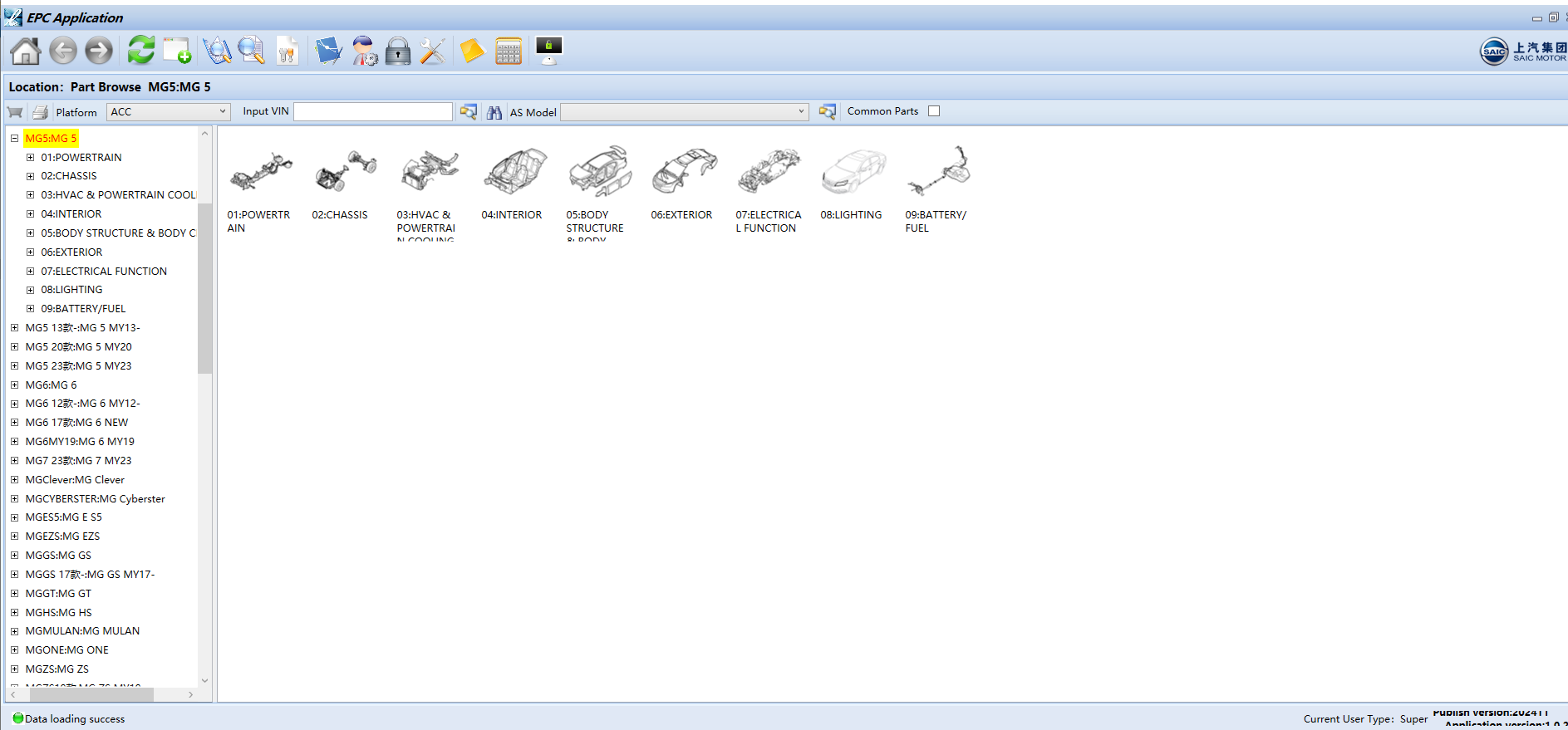Click tree scroll down arrow
This screenshot has width=1568, height=730.
(x=204, y=681)
